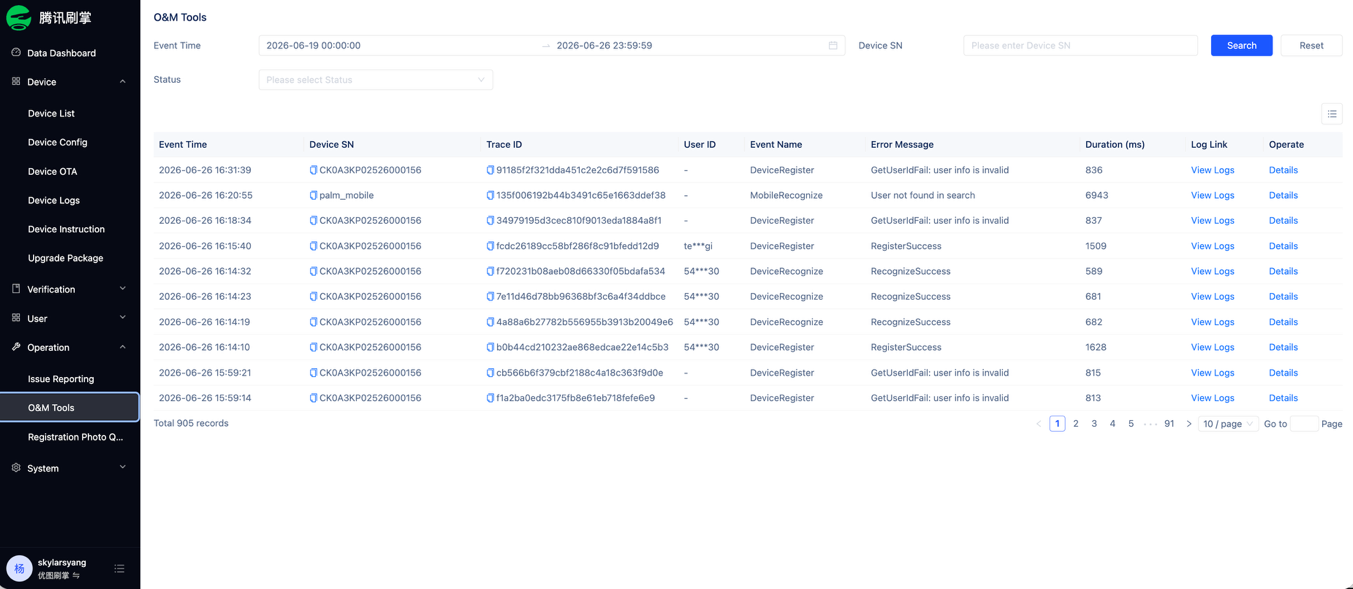Open Device Logs menu item
1353x589 pixels.
[54, 200]
